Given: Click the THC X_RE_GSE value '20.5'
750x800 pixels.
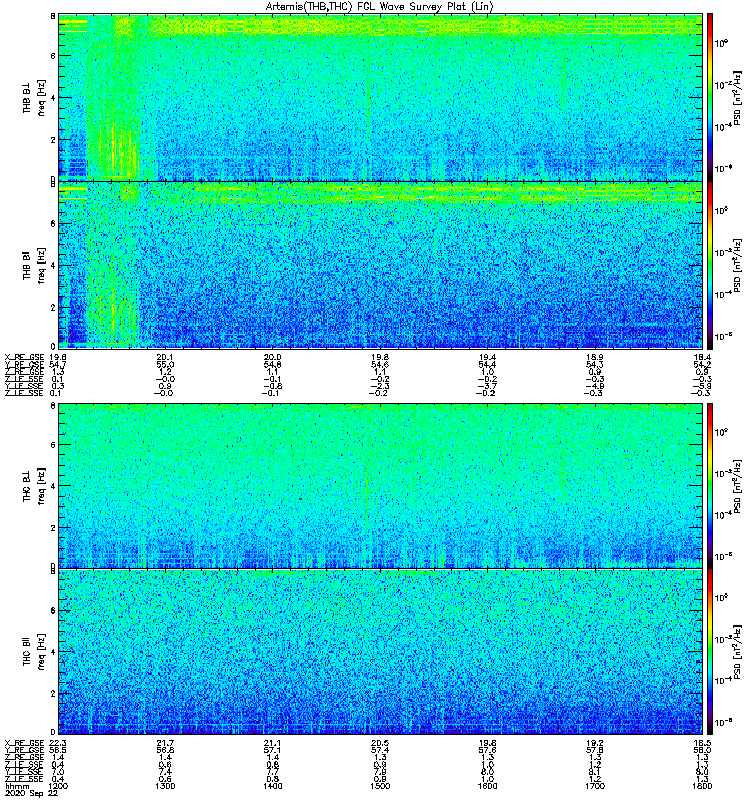Looking at the screenshot, I should 380,743.
